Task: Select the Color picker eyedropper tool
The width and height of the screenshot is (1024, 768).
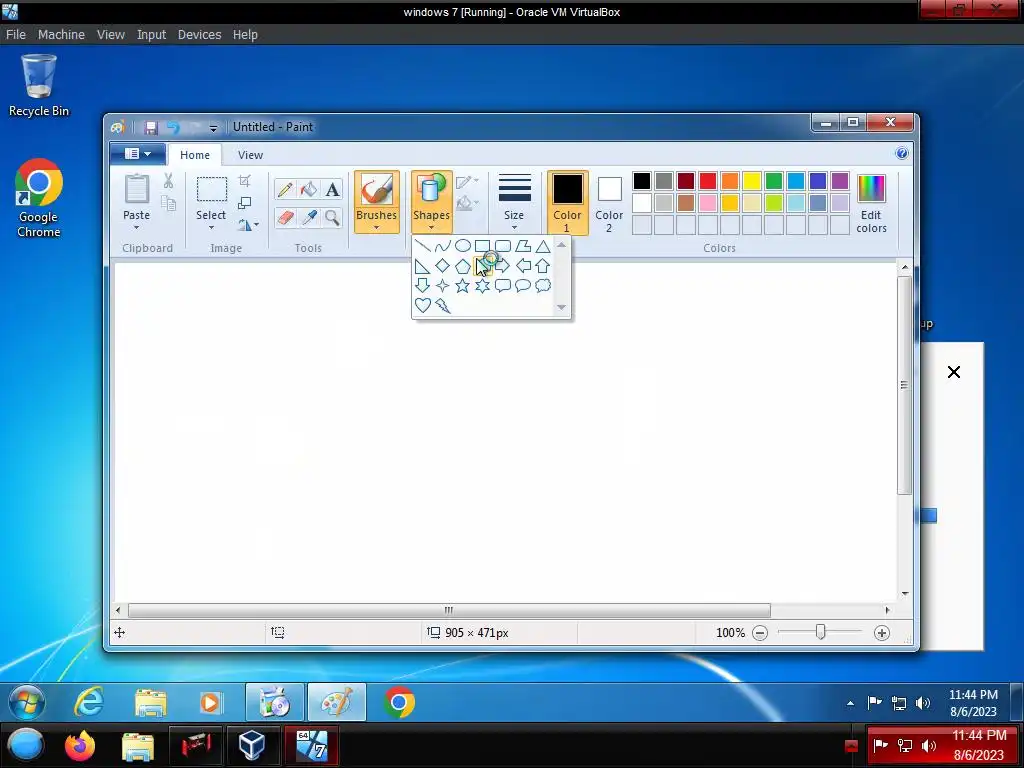Action: [x=309, y=217]
